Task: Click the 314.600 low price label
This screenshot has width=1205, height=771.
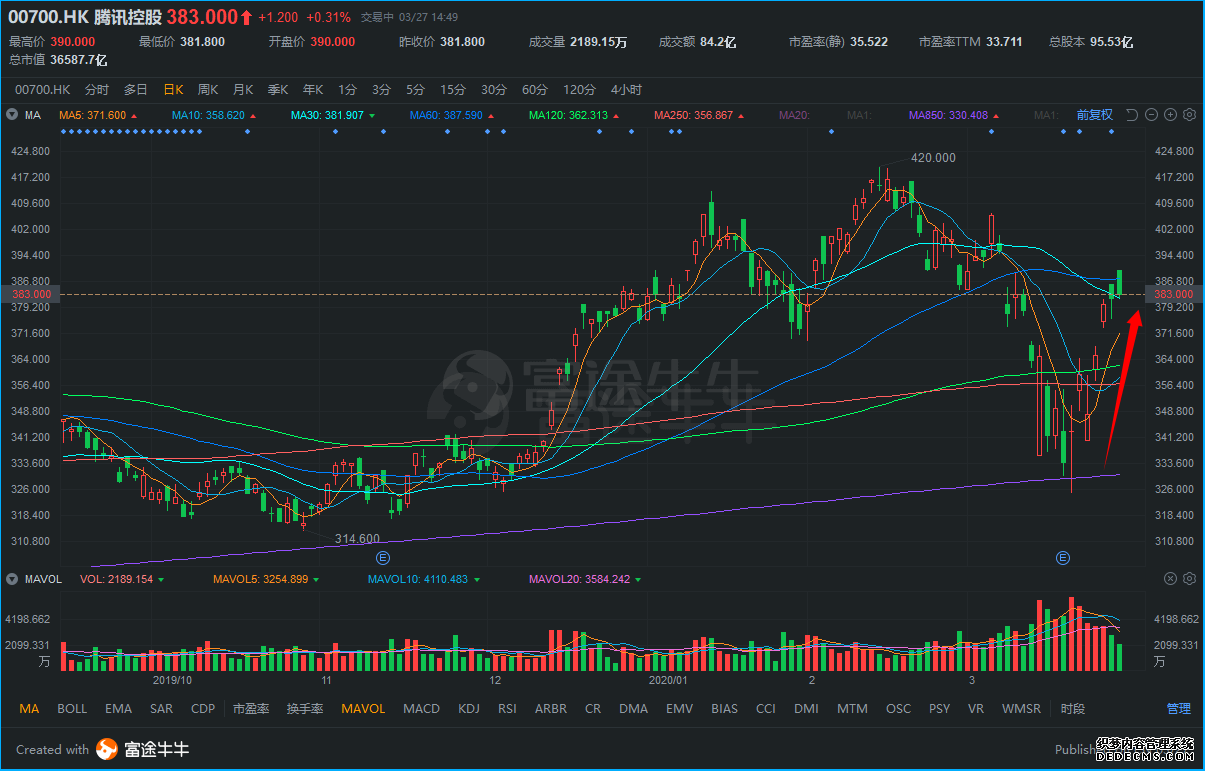Action: click(357, 538)
